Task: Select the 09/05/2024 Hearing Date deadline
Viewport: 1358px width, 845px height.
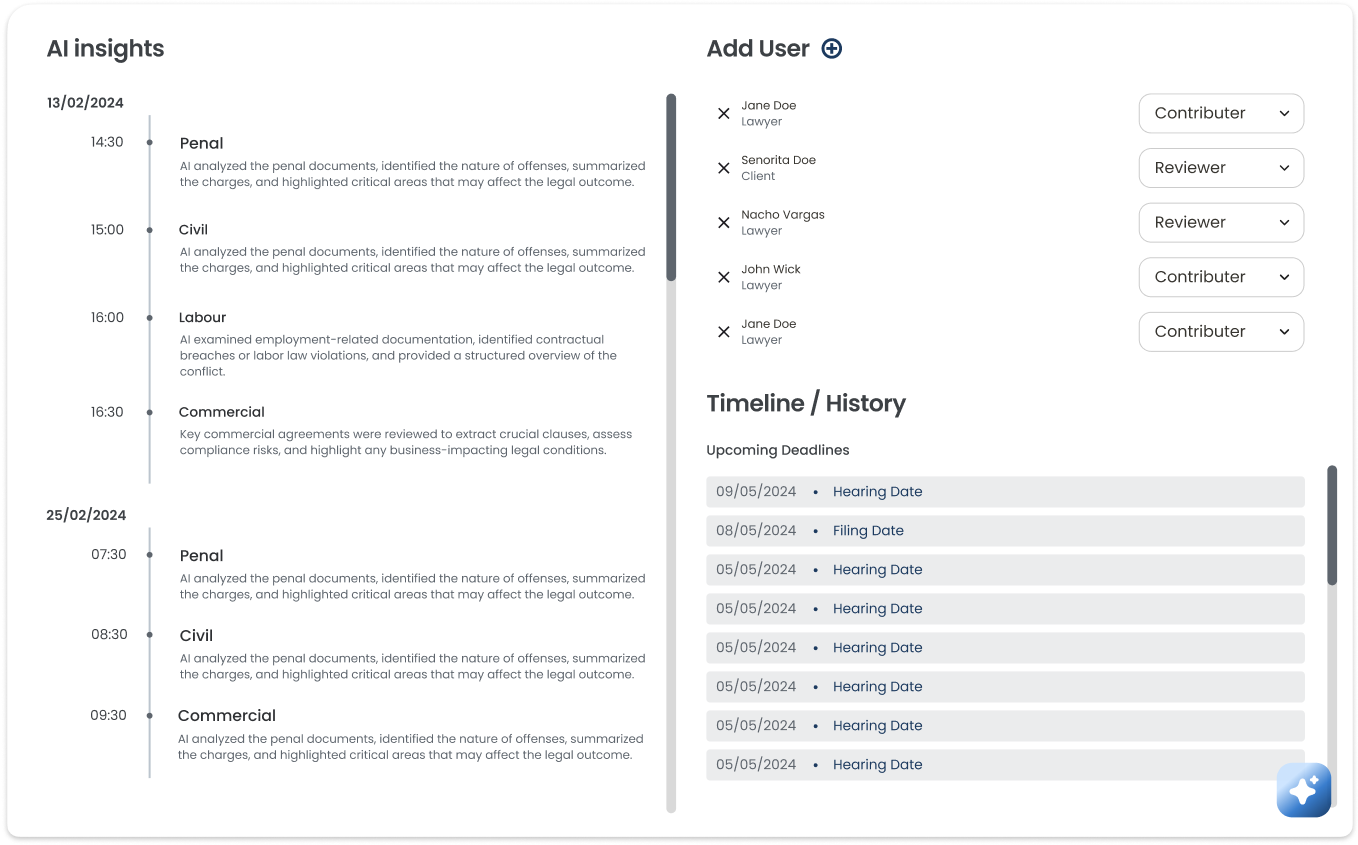Action: (x=1004, y=492)
